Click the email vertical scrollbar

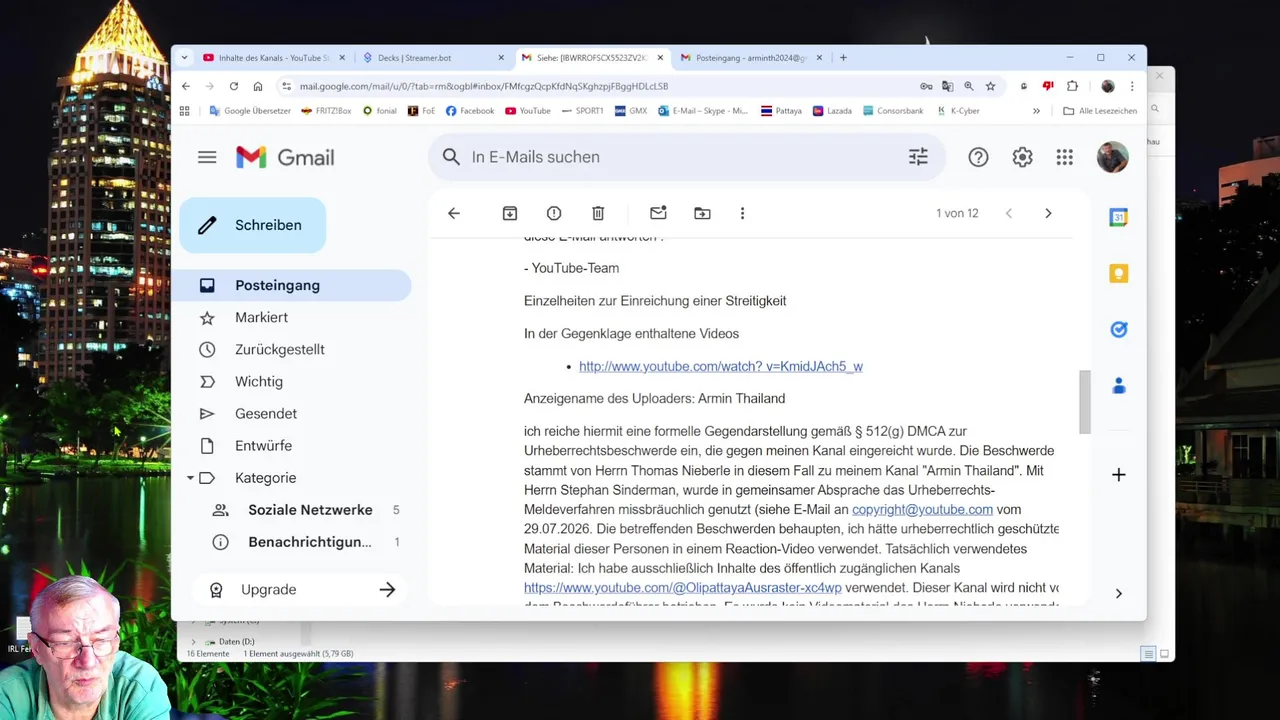coord(1085,402)
